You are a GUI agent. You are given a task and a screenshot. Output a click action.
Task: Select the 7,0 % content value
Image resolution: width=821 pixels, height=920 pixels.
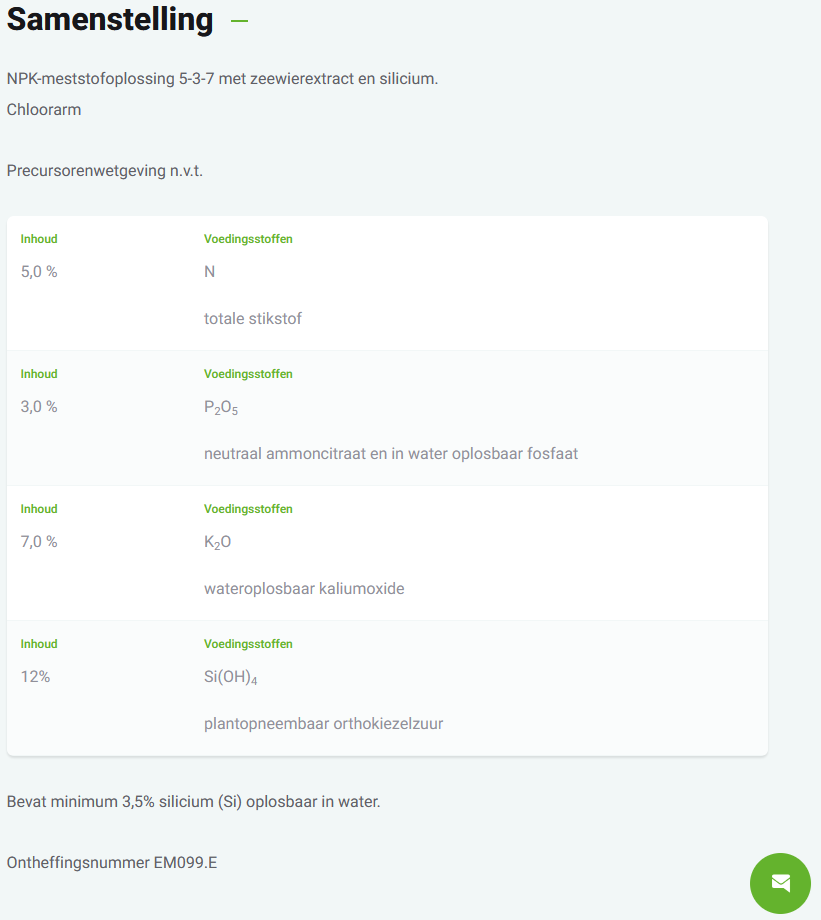point(39,541)
